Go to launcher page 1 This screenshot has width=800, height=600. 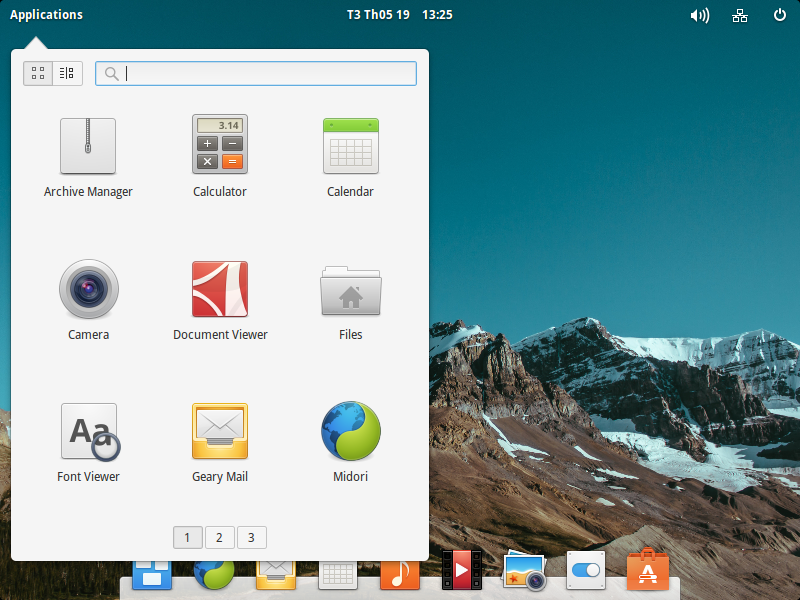188,538
